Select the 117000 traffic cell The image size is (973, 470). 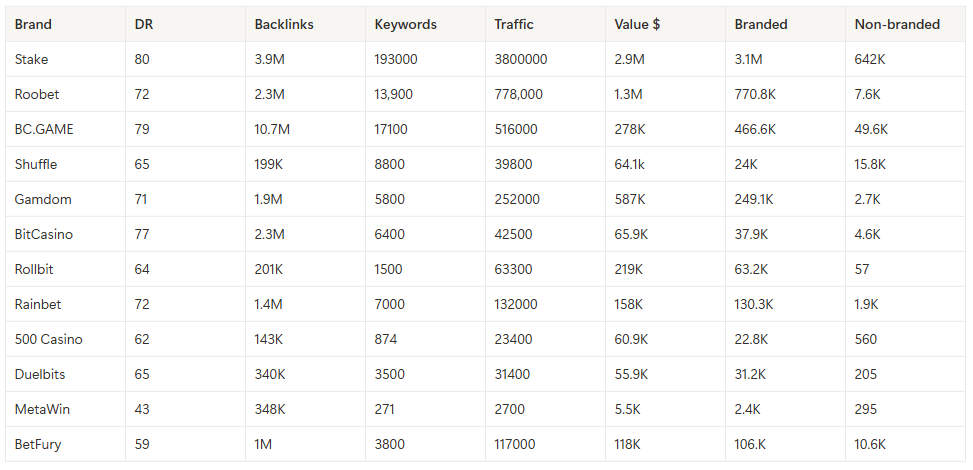[x=545, y=444]
